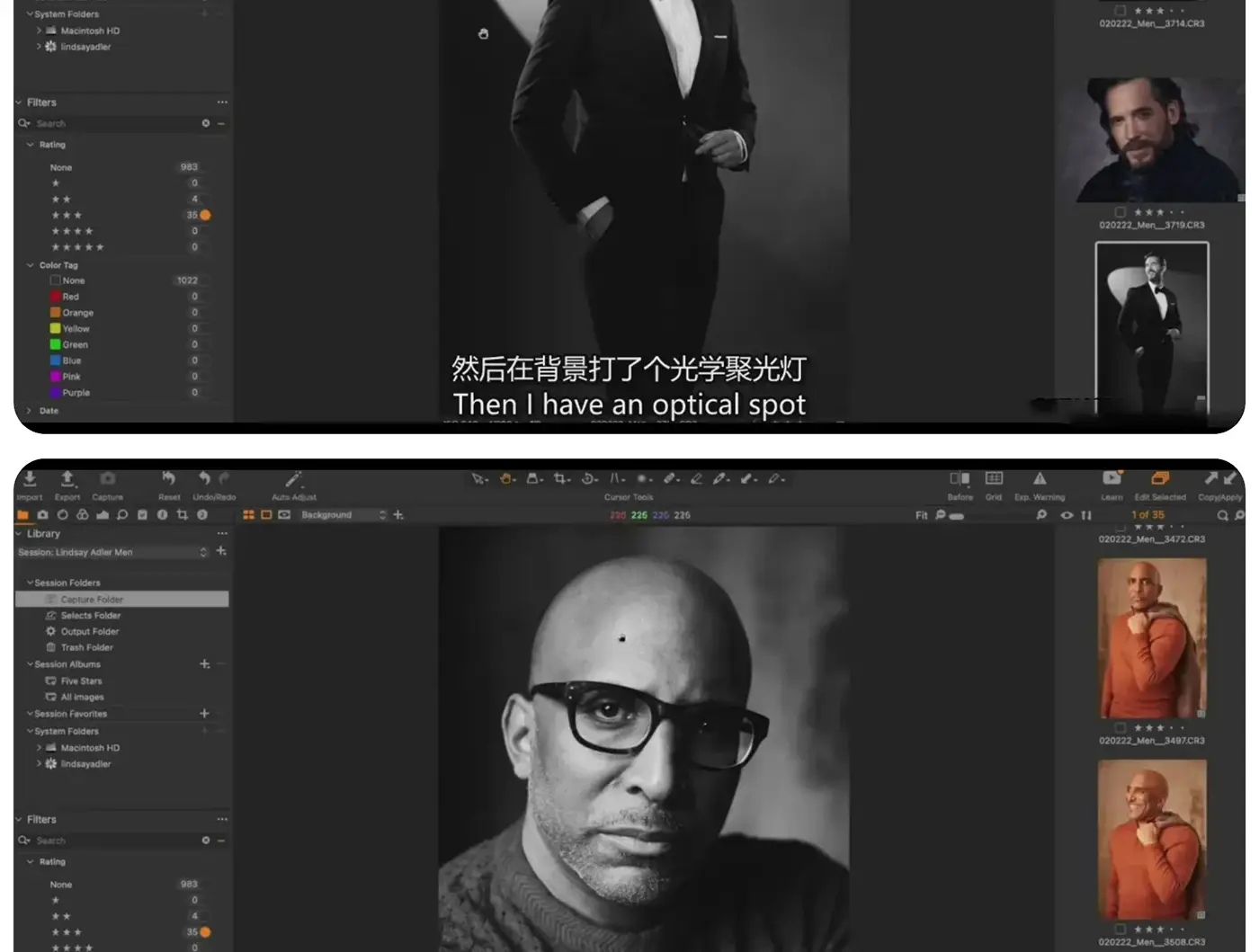Click the Redo arrow icon

coord(225,479)
